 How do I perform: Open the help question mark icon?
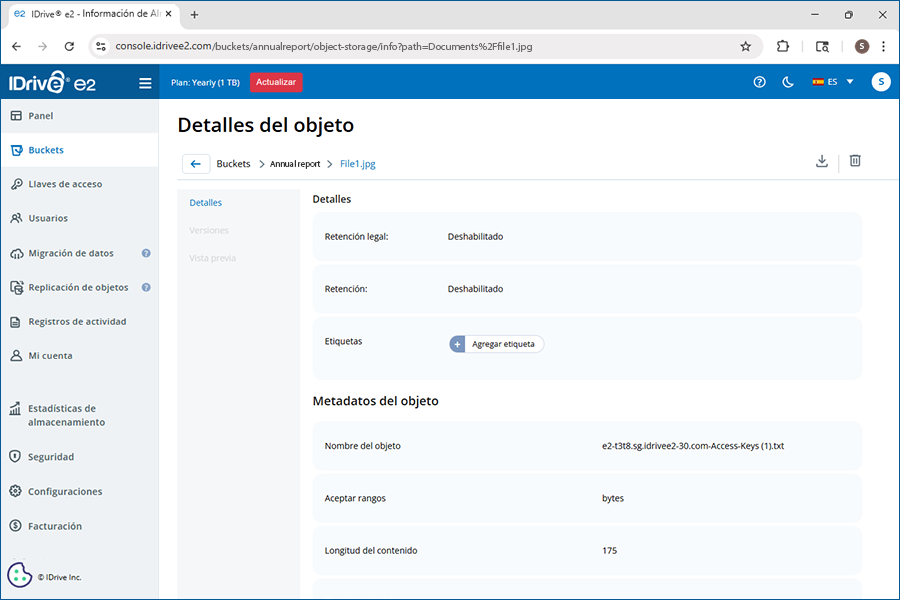pyautogui.click(x=759, y=82)
